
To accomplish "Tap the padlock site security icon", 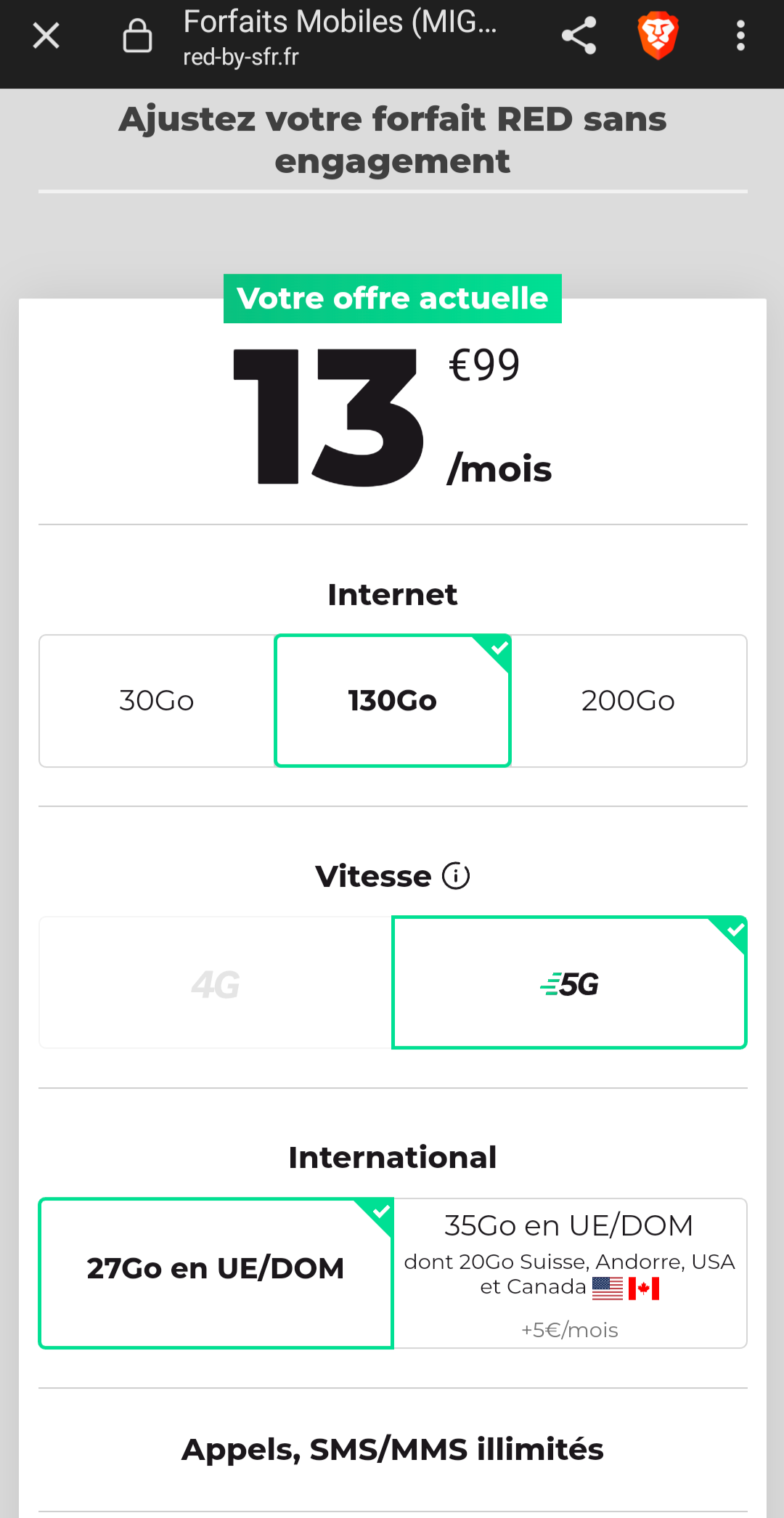I will coord(137,36).
